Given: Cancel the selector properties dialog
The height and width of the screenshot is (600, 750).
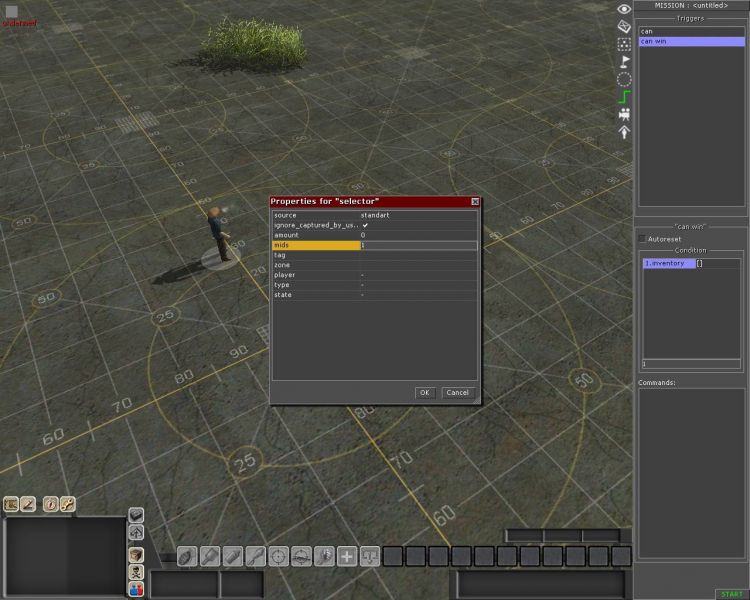Looking at the screenshot, I should click(458, 393).
